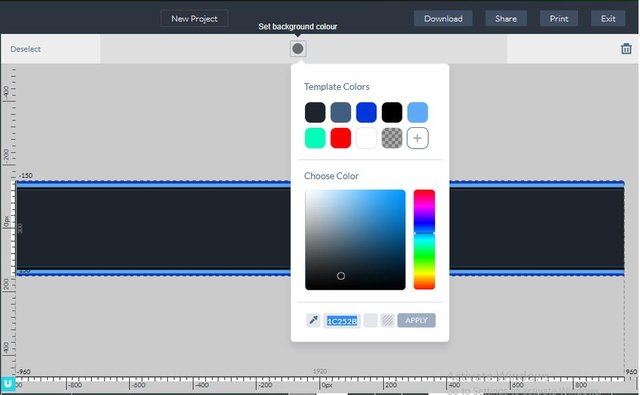The height and width of the screenshot is (395, 640).
Task: Click the hex color field 1C252B
Action: pos(342,321)
